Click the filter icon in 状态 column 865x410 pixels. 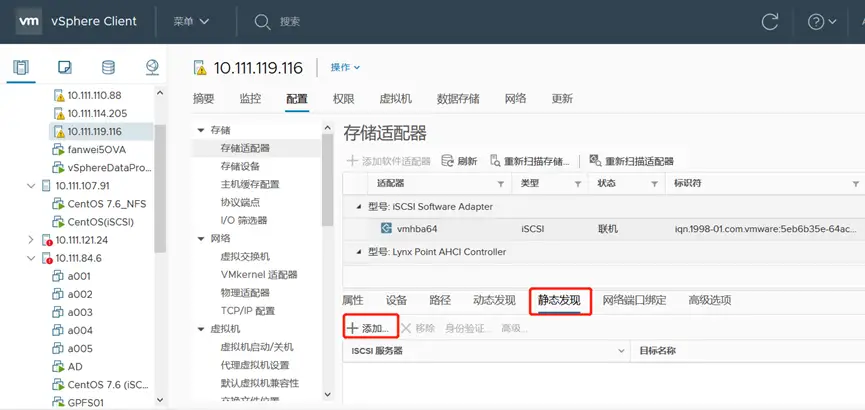coord(654,184)
